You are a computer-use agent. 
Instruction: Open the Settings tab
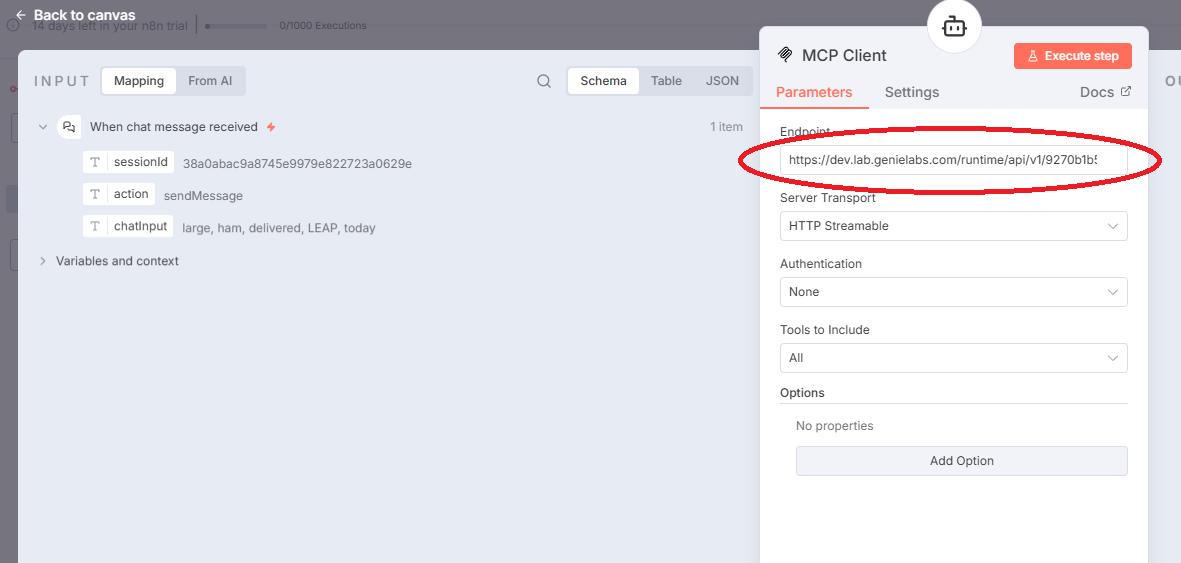911,92
